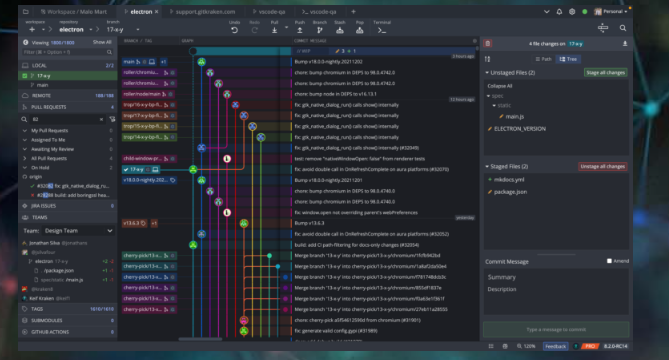The width and height of the screenshot is (669, 360).
Task: Click the search magnifier in top toolbar
Action: click(x=623, y=28)
